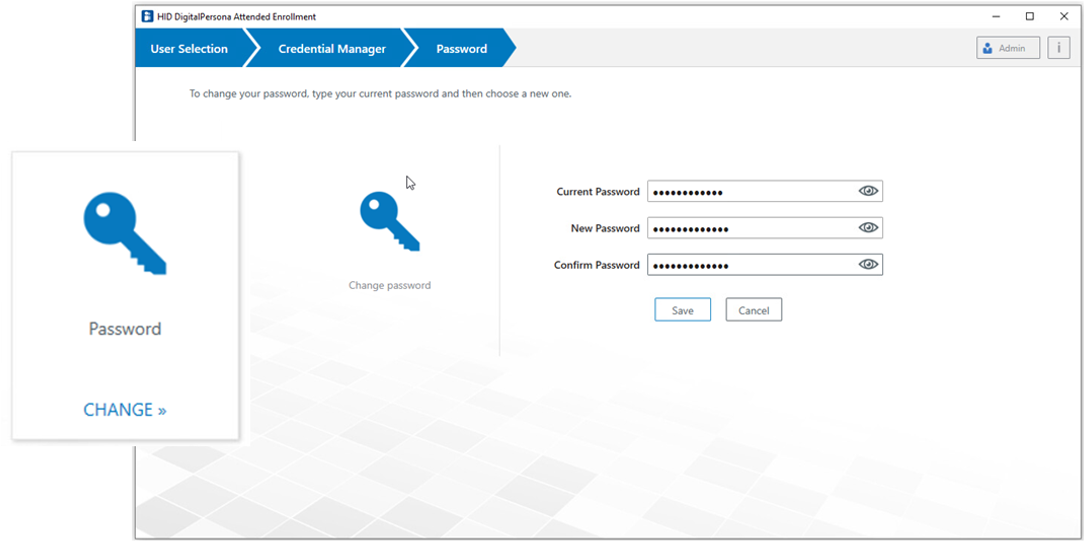Cancel the password change
Viewport: 1089px width, 546px height.
(753, 310)
